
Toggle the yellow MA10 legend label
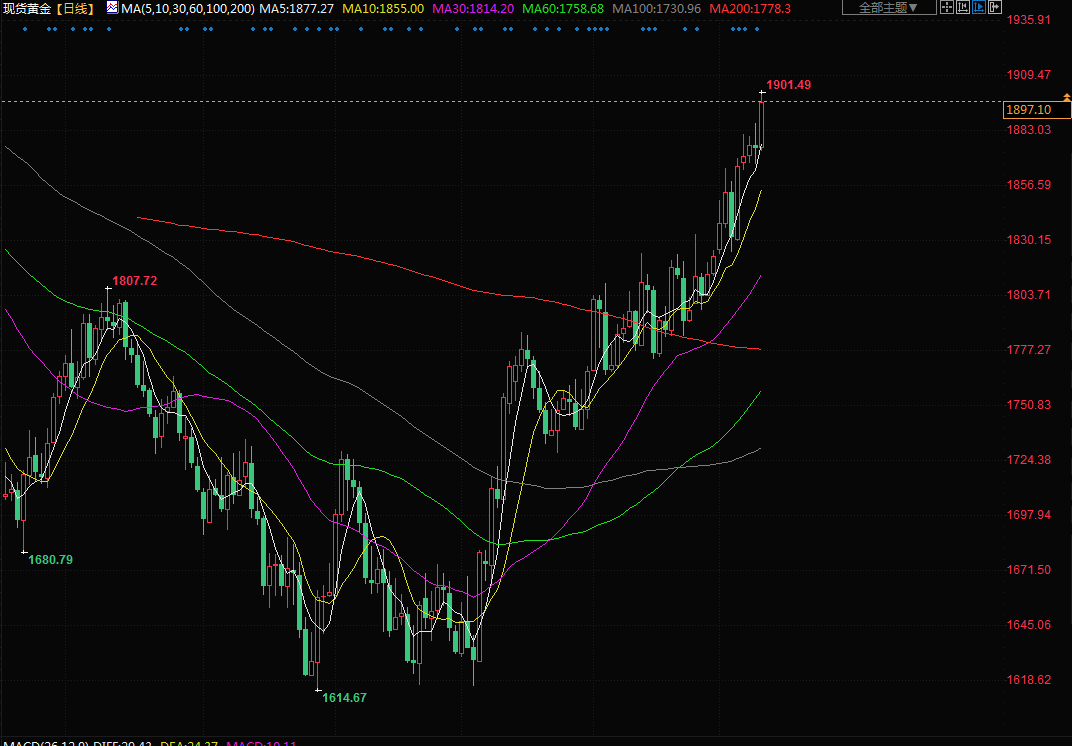pos(383,8)
